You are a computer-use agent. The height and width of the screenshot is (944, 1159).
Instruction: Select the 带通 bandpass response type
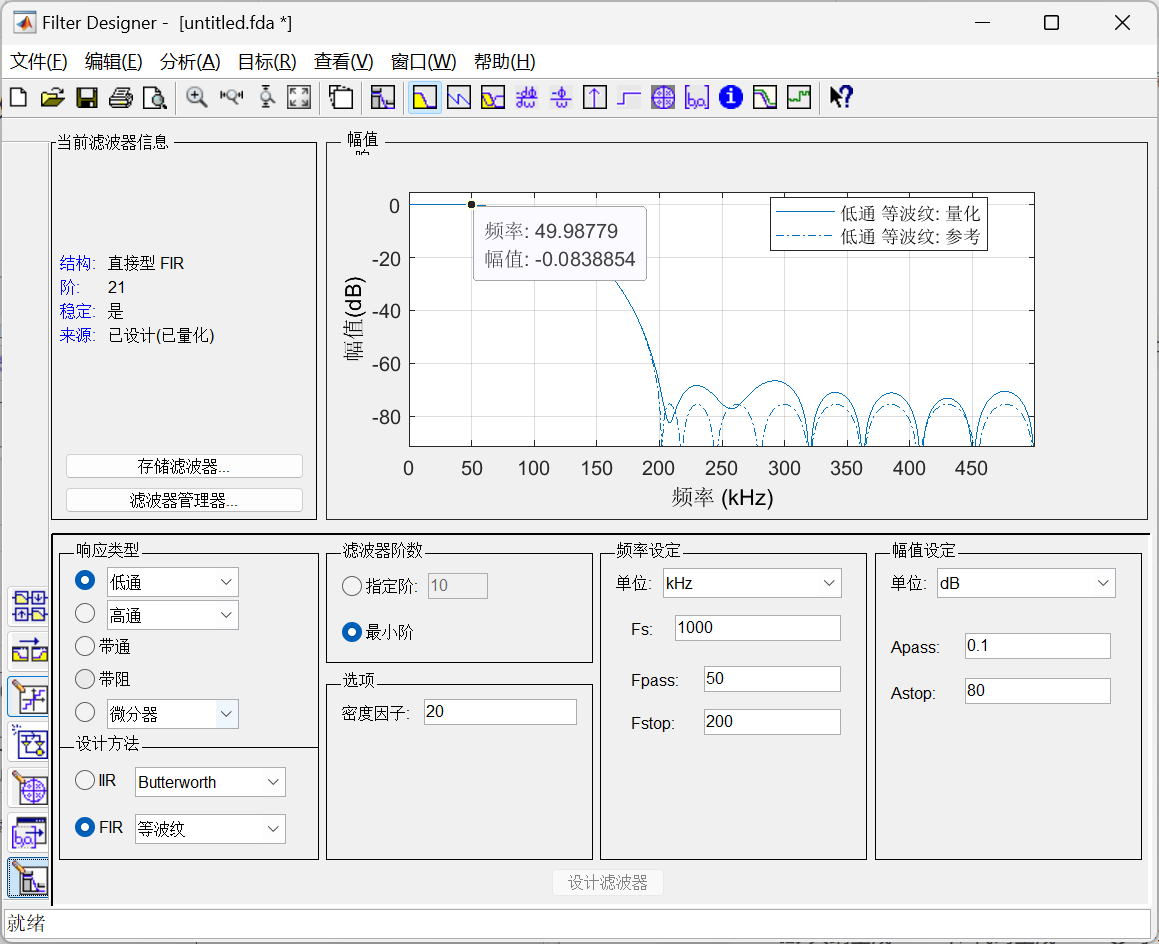103,646
